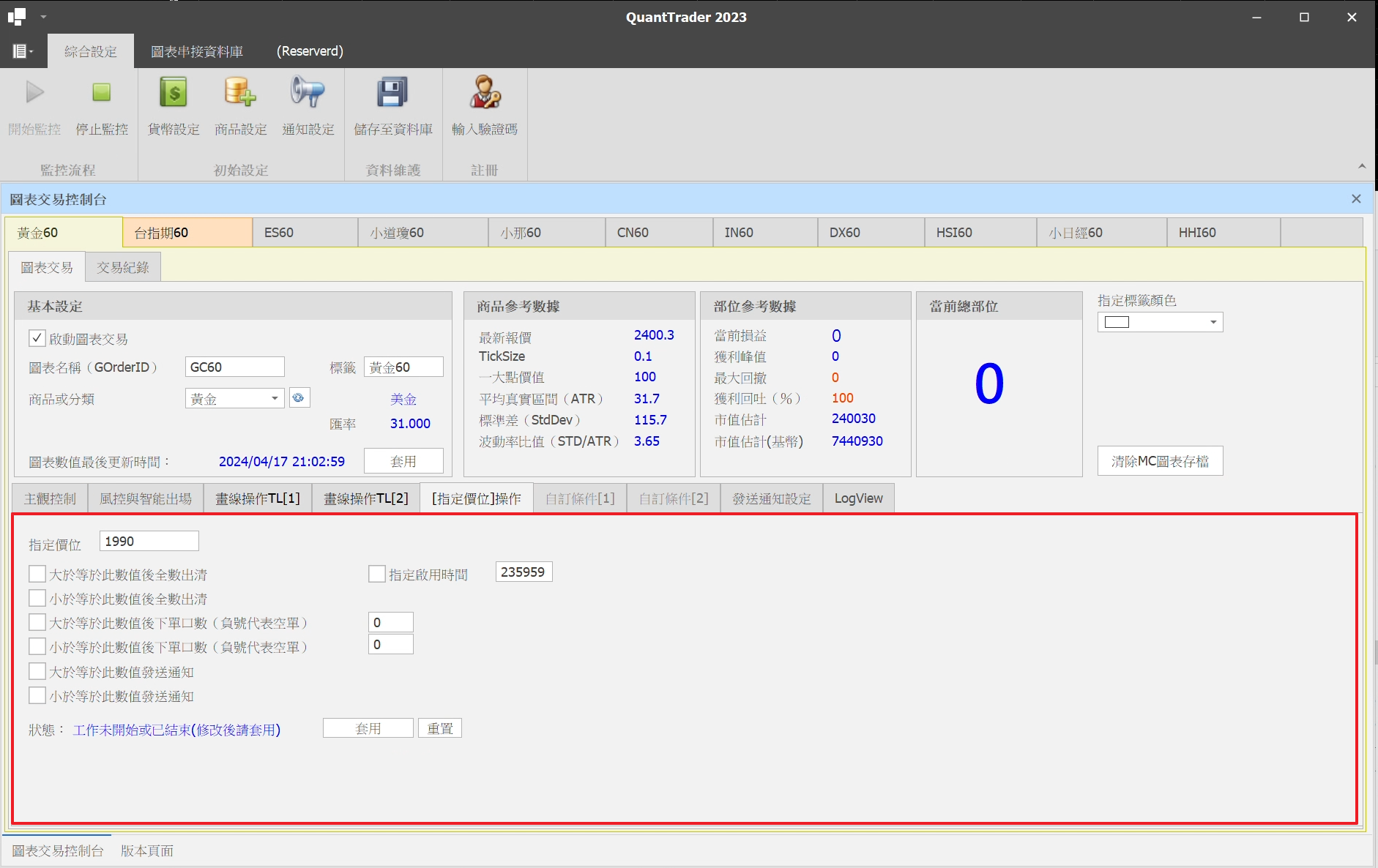Open the application menu dropdown in ribbon

pyautogui.click(x=23, y=51)
